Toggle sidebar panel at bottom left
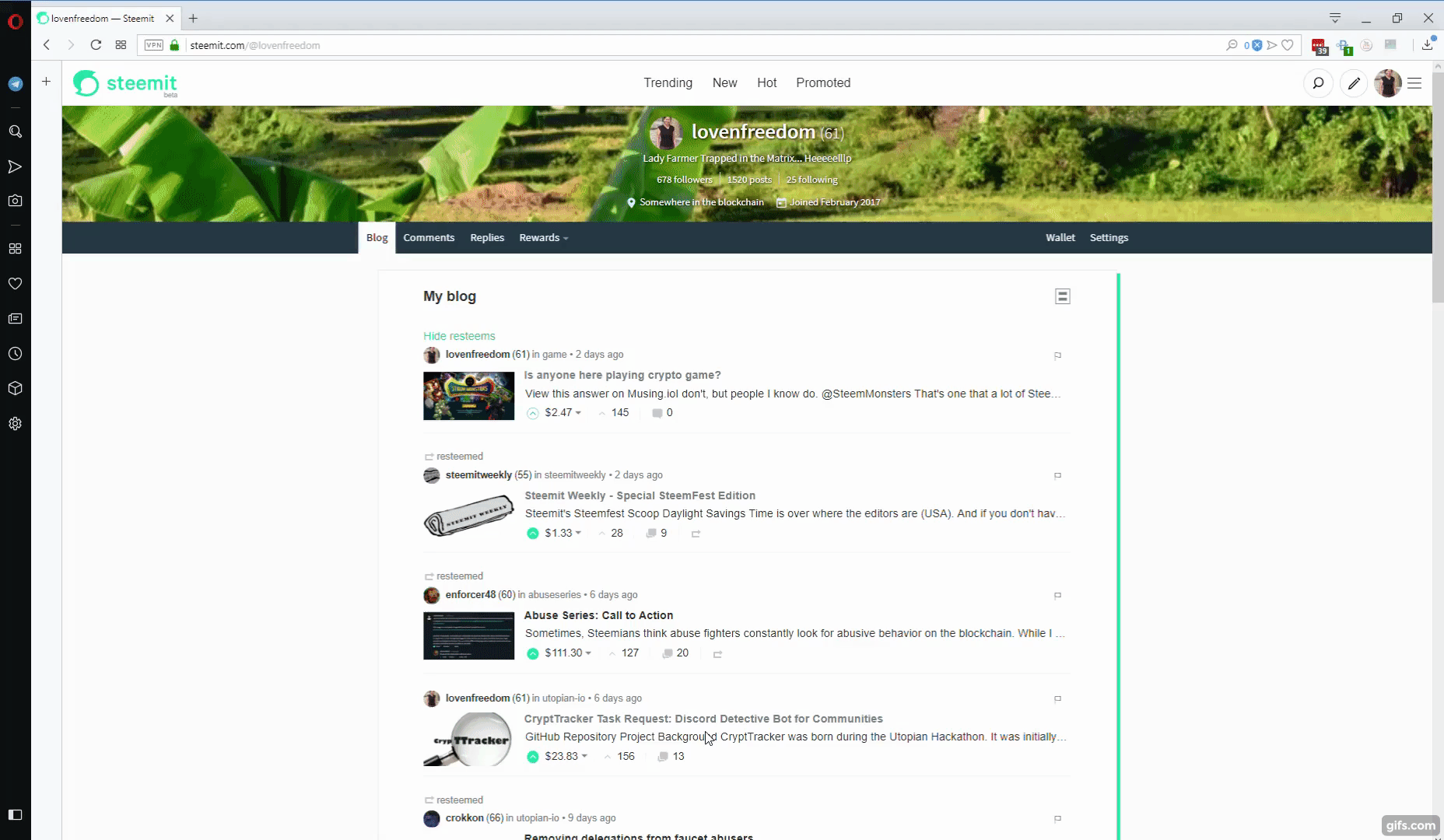The width and height of the screenshot is (1444, 840). click(16, 814)
